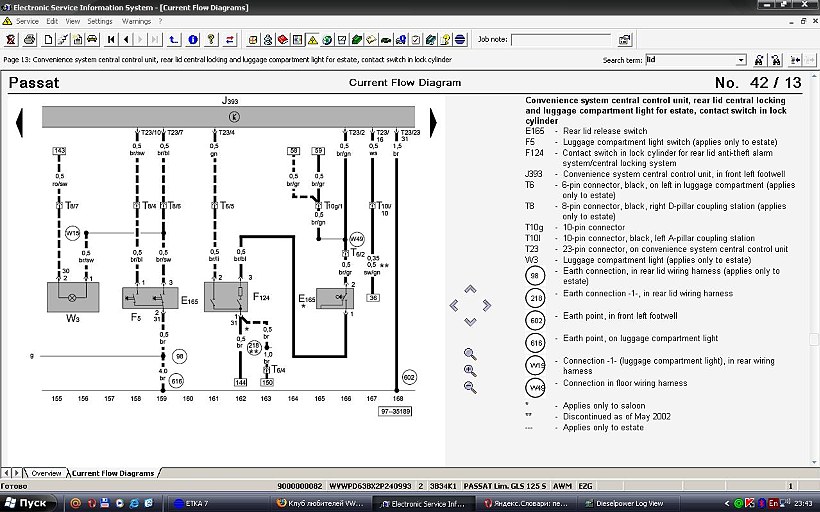The height and width of the screenshot is (512, 820).
Task: Pan diagram down with the down chevron
Action: [x=470, y=322]
